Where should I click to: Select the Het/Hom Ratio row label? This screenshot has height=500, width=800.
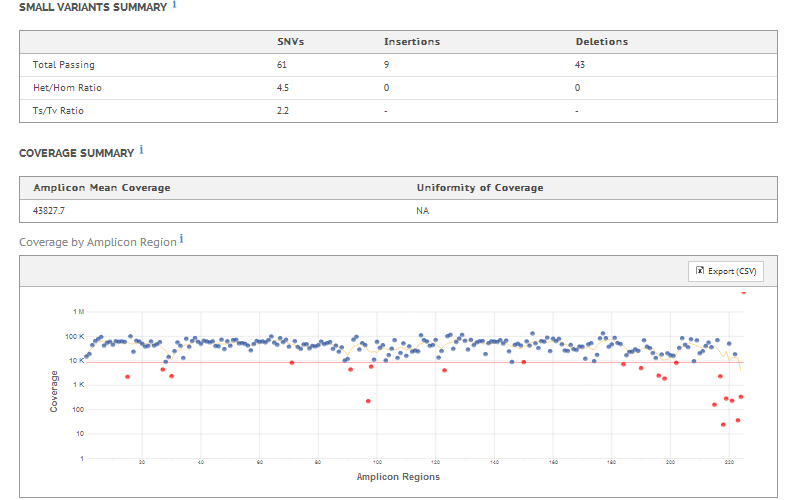coord(67,88)
